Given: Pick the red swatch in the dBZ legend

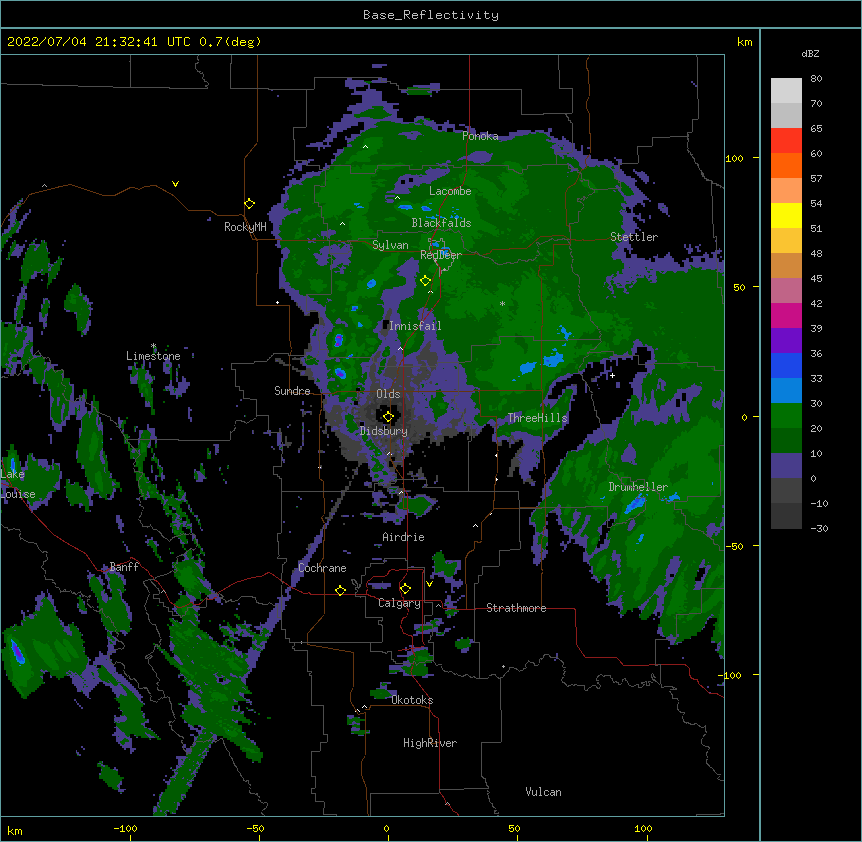Looking at the screenshot, I should pos(786,141).
